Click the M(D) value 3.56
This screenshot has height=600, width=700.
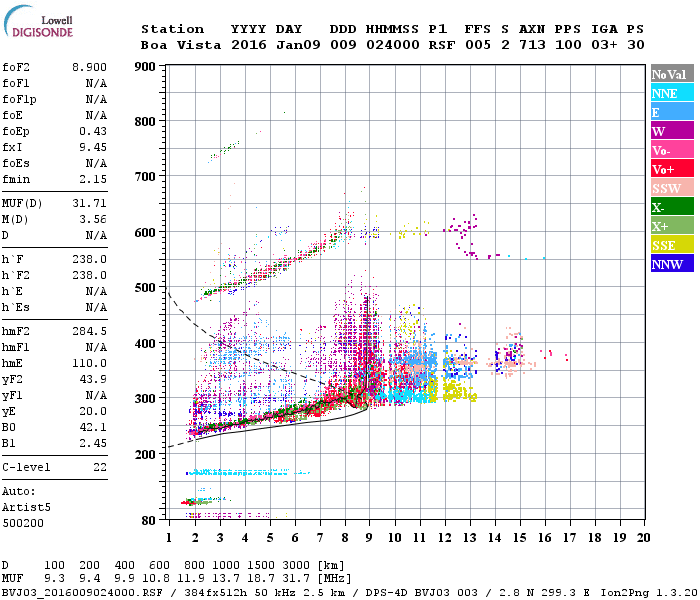(93, 220)
